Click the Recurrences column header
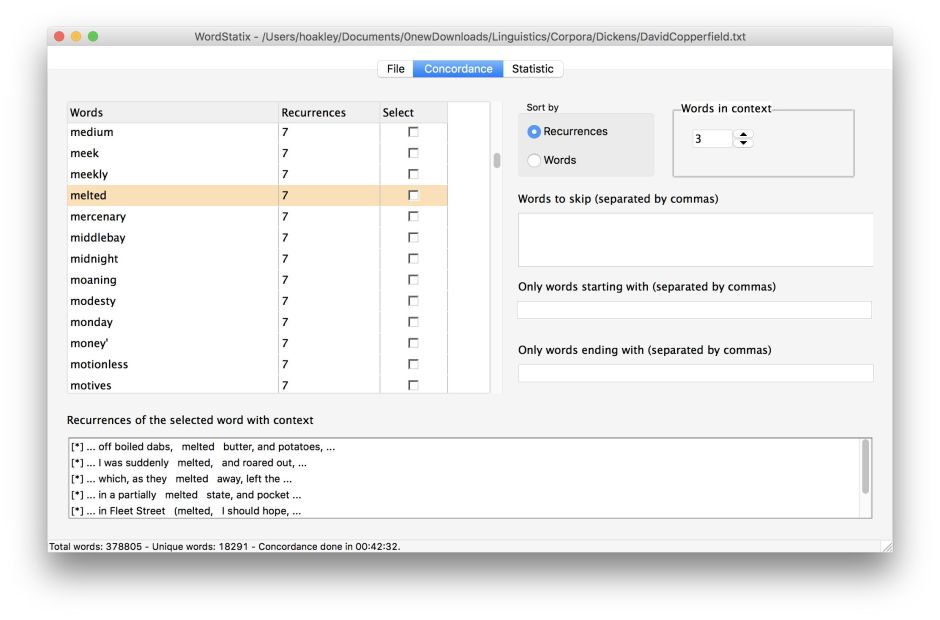The image size is (940, 620). click(x=328, y=113)
